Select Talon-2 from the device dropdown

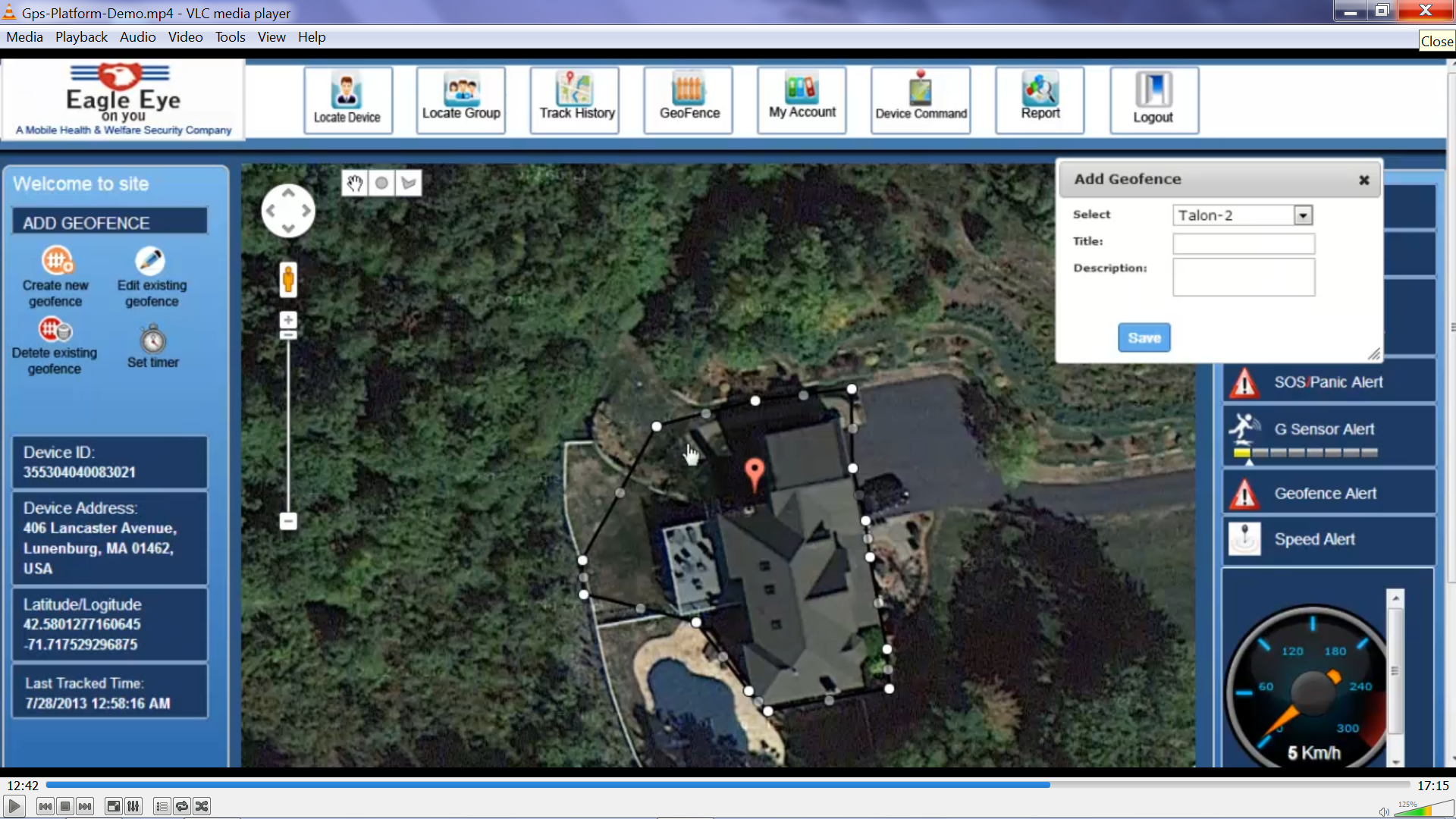[1241, 215]
